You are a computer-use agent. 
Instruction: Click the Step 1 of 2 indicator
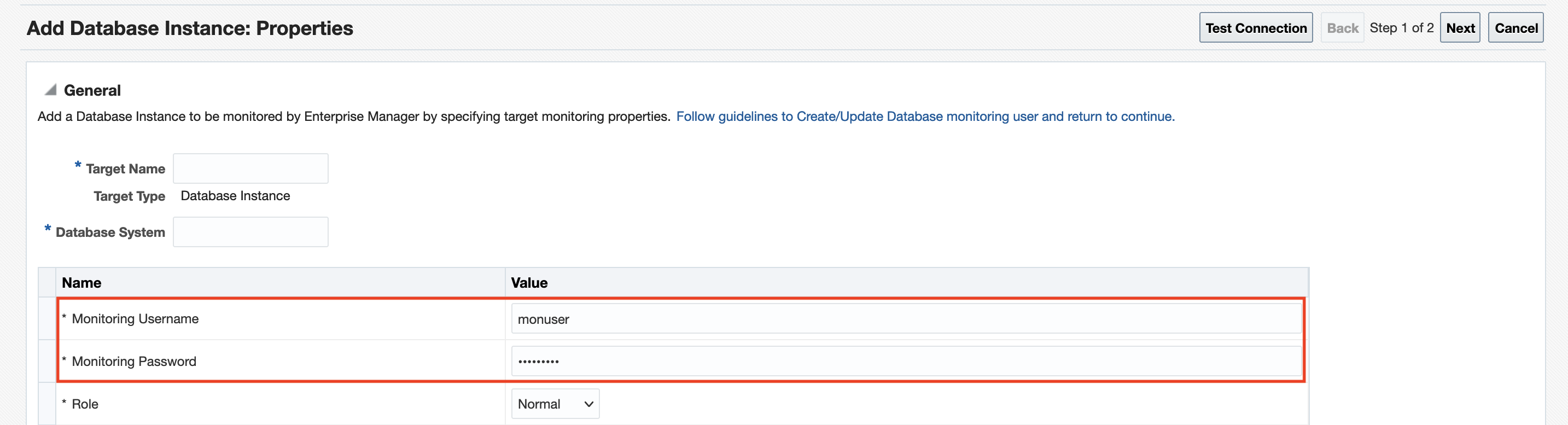1401,28
